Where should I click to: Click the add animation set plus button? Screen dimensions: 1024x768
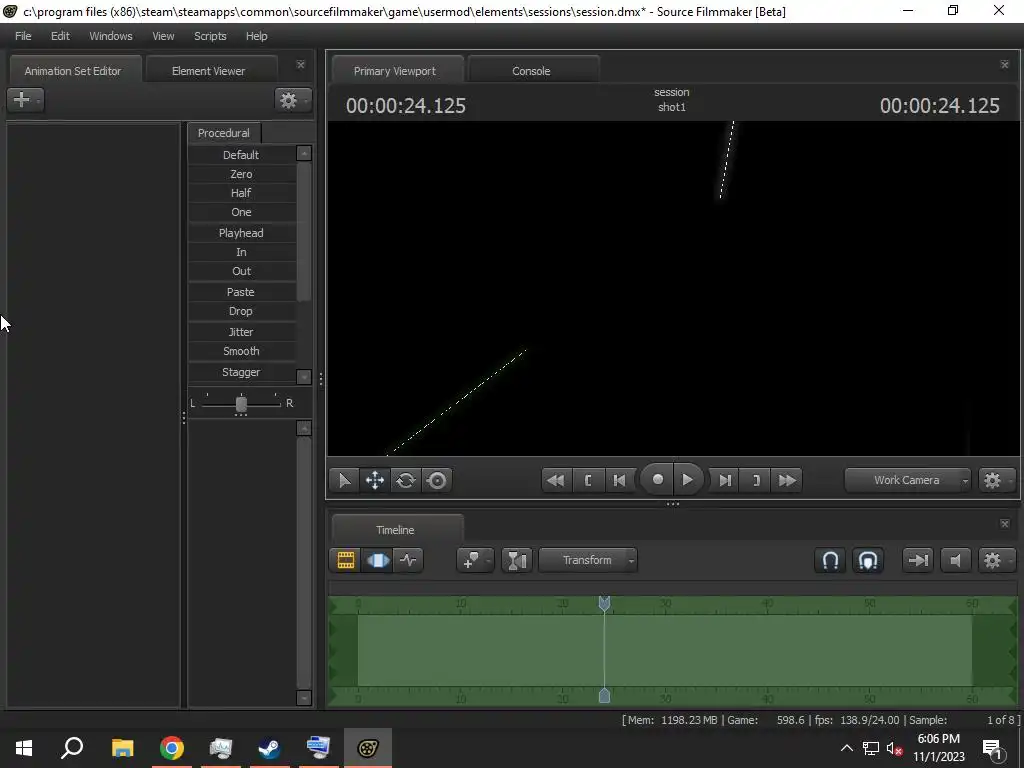[x=25, y=100]
